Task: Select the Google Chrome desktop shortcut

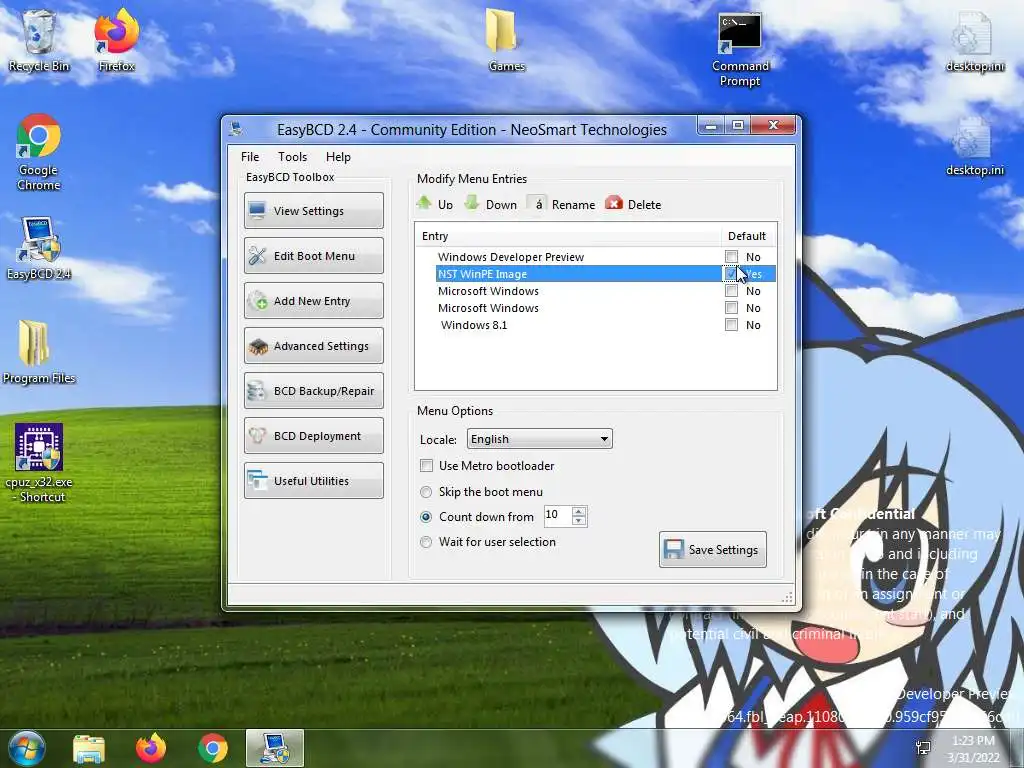Action: point(39,153)
